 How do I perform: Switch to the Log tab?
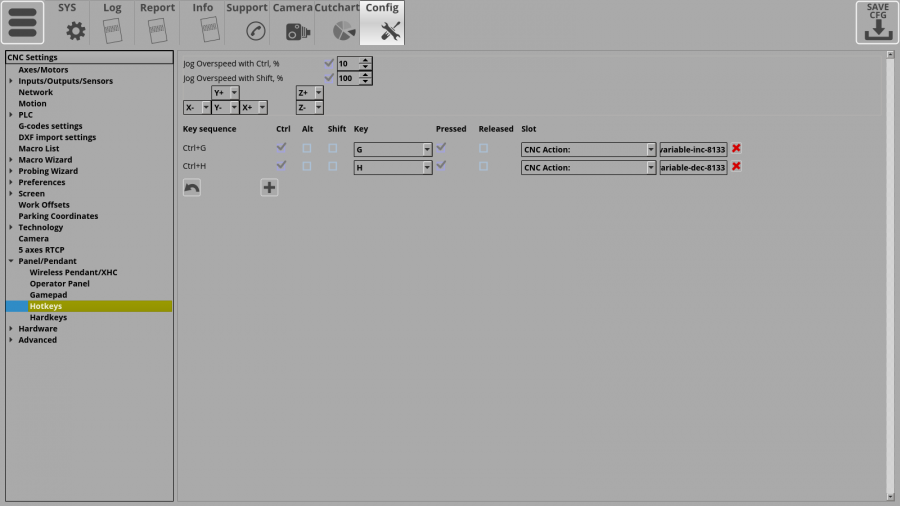112,23
